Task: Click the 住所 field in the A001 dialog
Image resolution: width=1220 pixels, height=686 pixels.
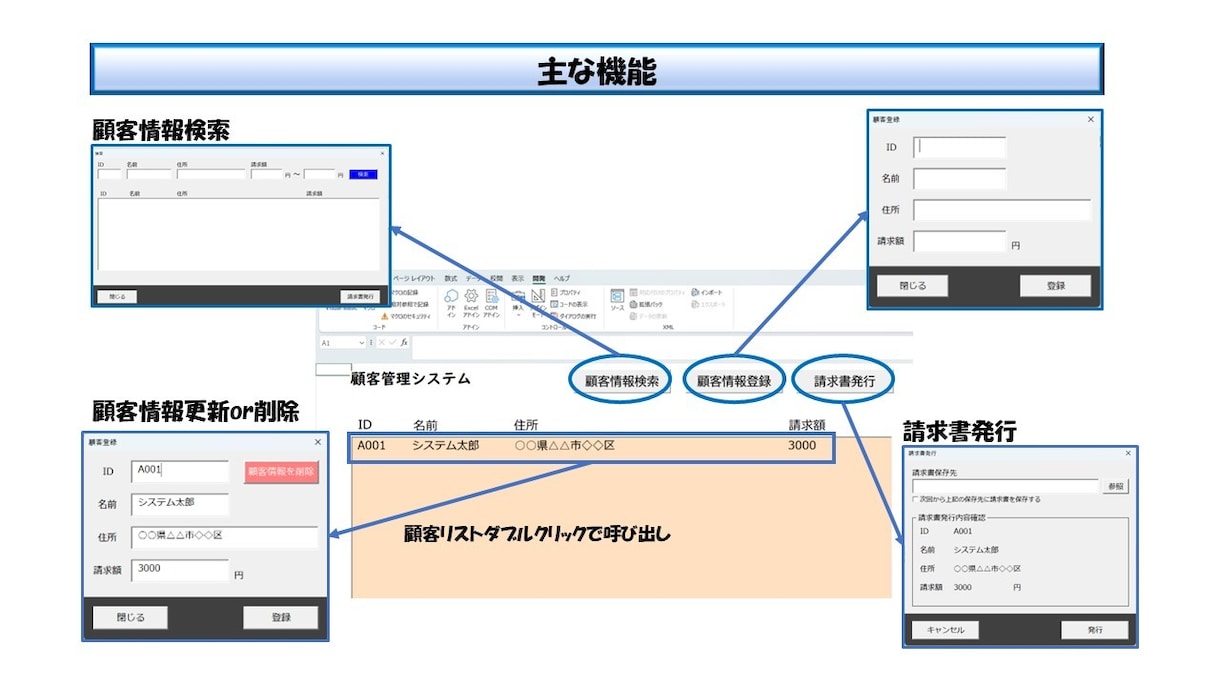Action: coord(224,537)
